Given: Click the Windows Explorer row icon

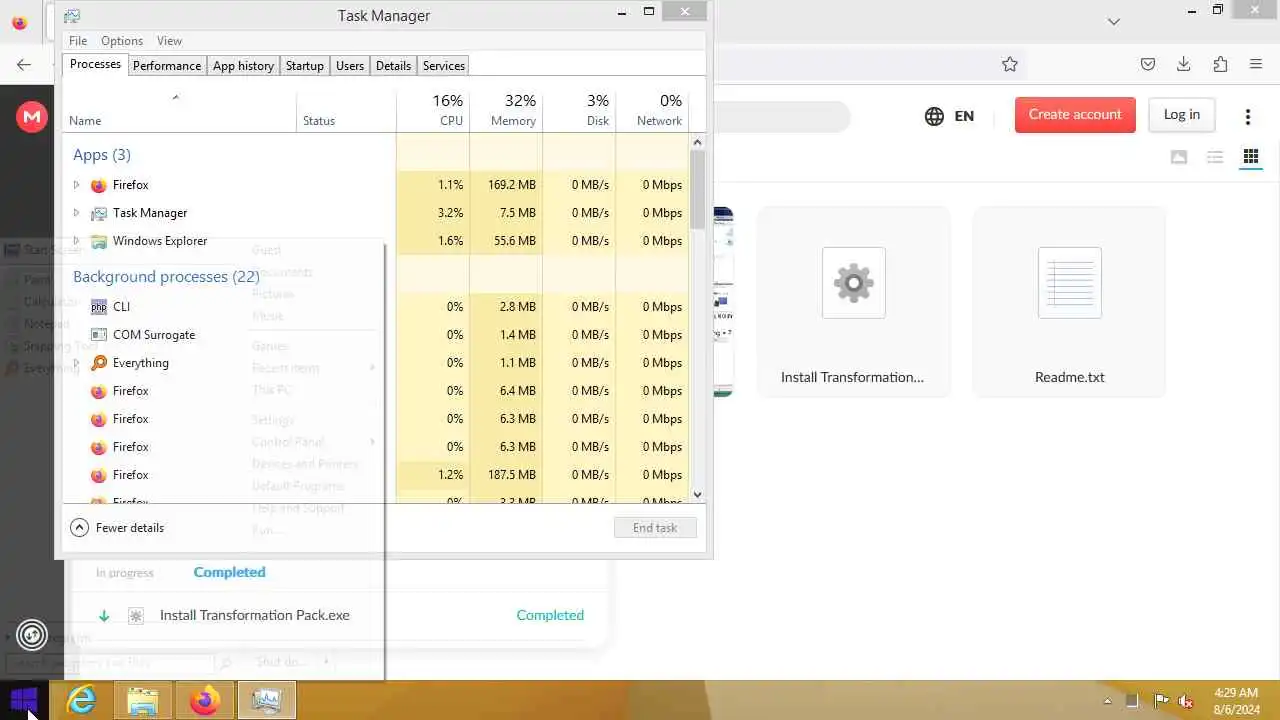Looking at the screenshot, I should tap(99, 241).
